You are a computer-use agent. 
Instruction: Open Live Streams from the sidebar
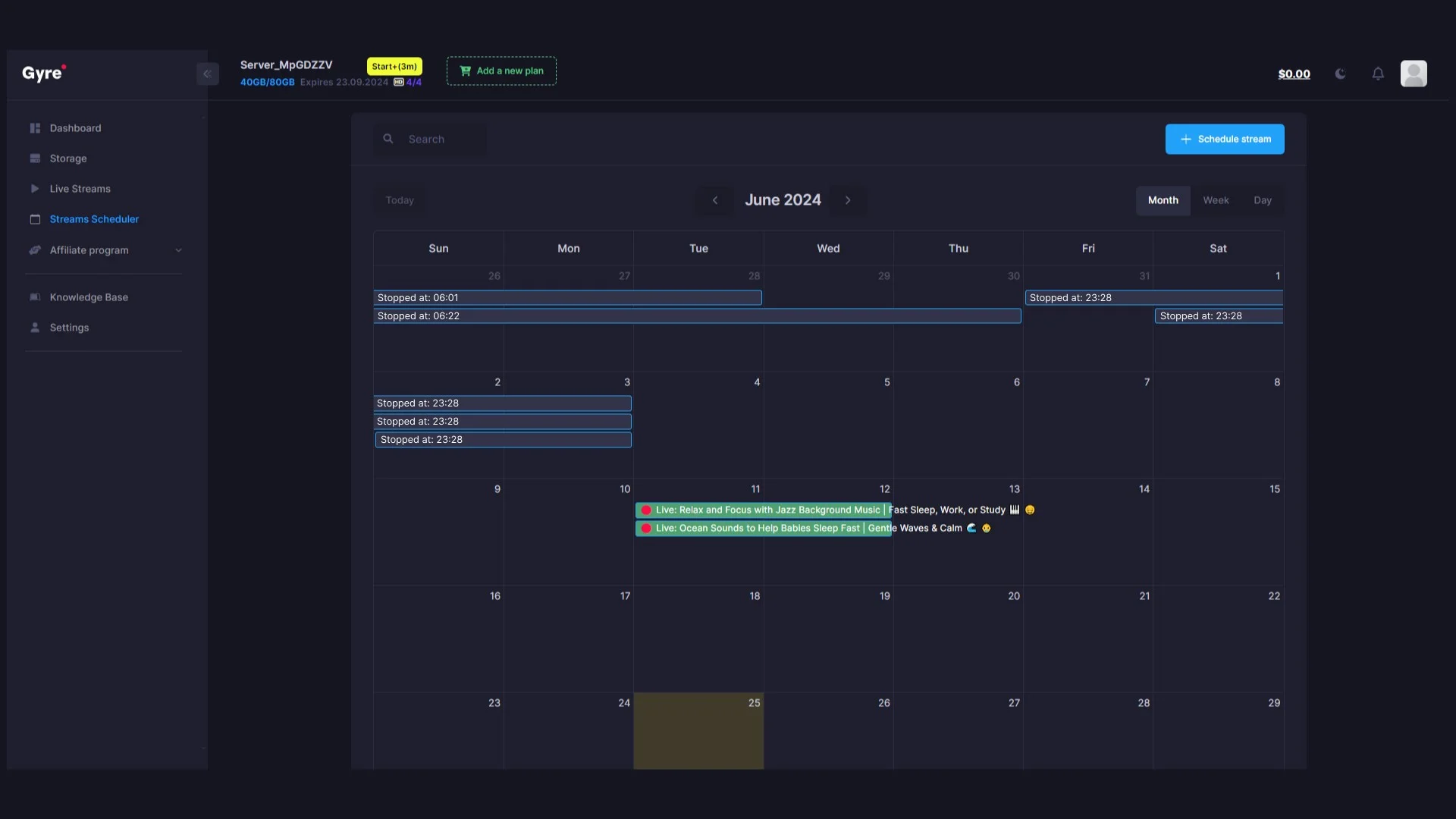tap(79, 189)
